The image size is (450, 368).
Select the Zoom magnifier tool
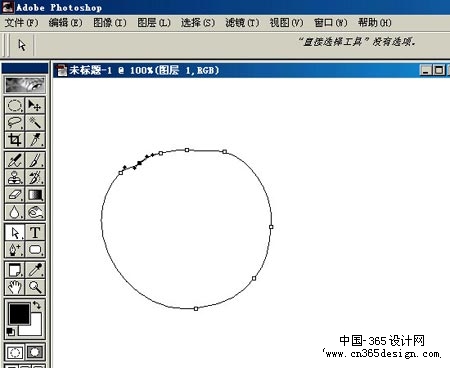[x=35, y=287]
